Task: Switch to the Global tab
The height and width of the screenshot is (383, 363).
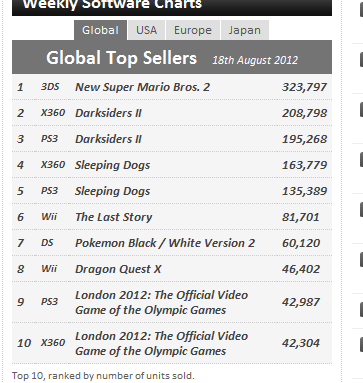Action: (x=100, y=30)
